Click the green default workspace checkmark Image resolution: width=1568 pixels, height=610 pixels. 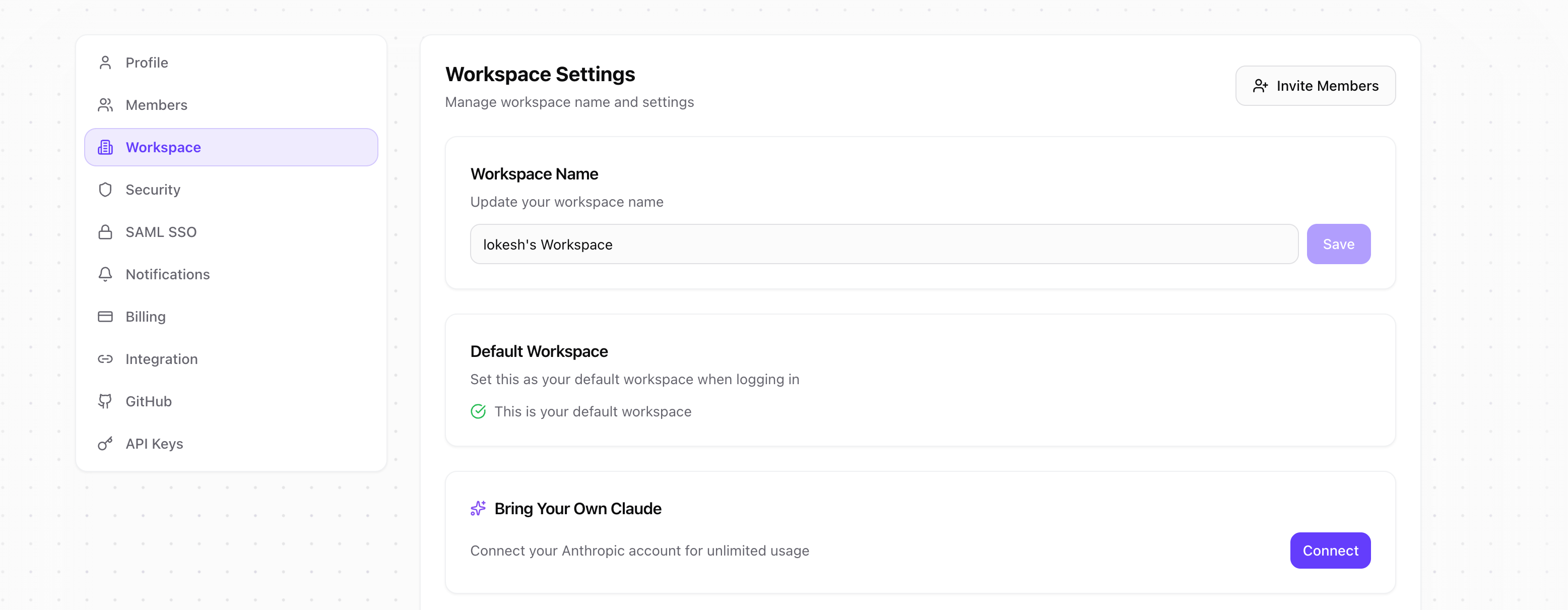(x=479, y=411)
